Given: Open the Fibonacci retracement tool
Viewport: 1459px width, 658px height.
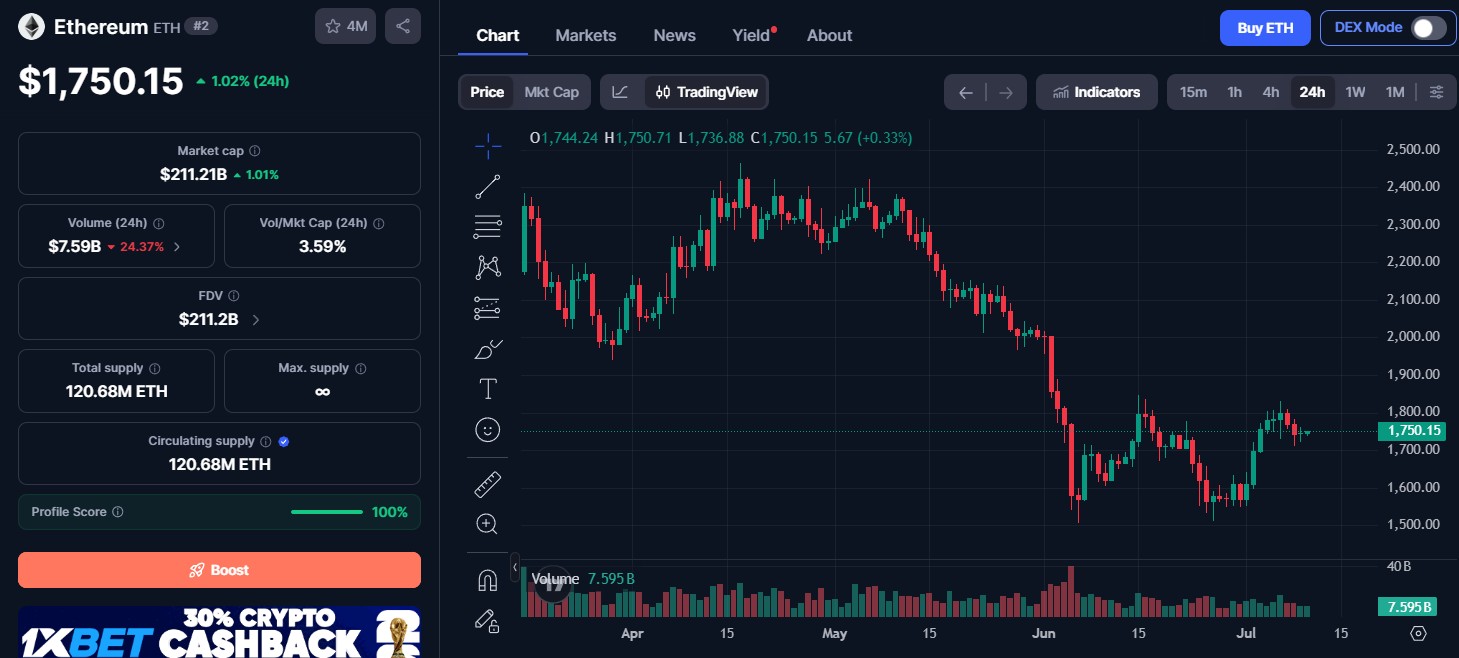Looking at the screenshot, I should pos(488,227).
